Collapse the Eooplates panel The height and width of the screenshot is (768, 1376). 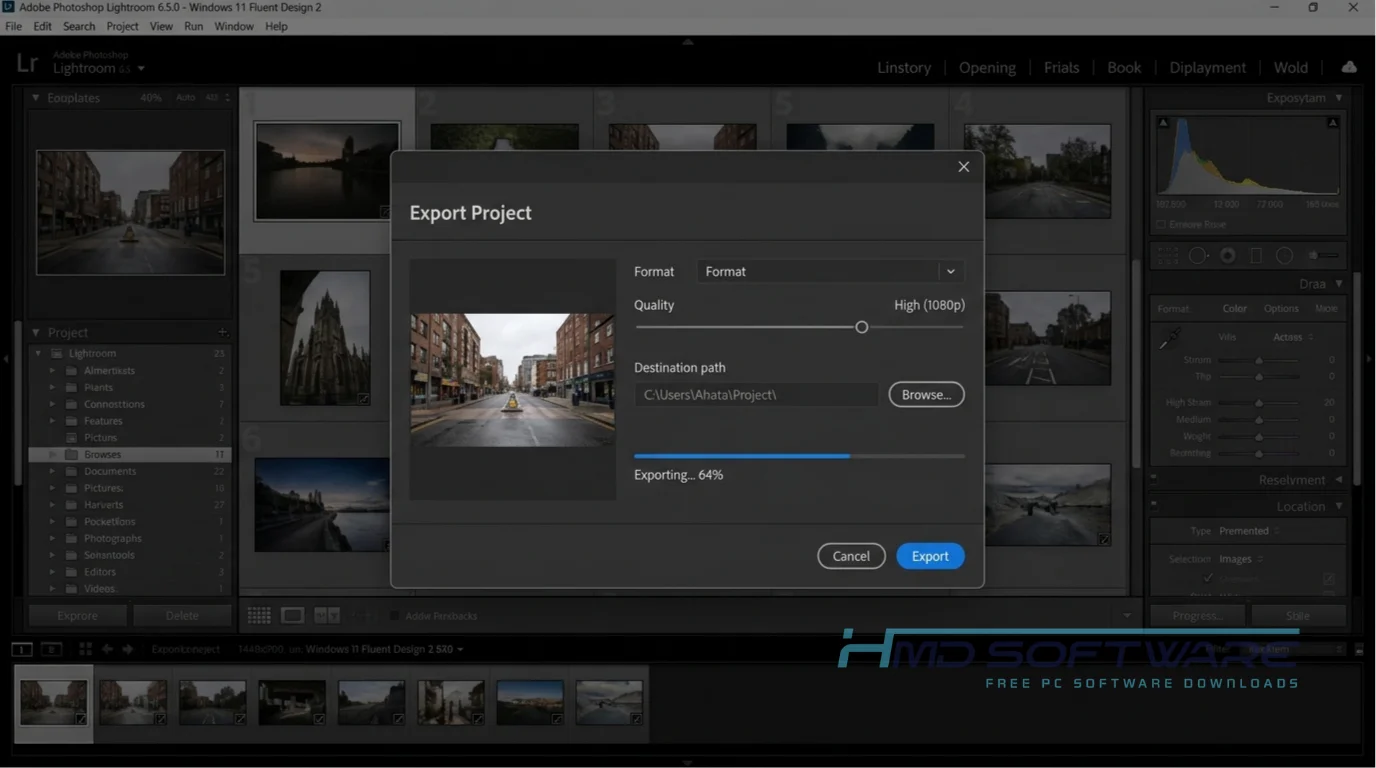pyautogui.click(x=36, y=98)
